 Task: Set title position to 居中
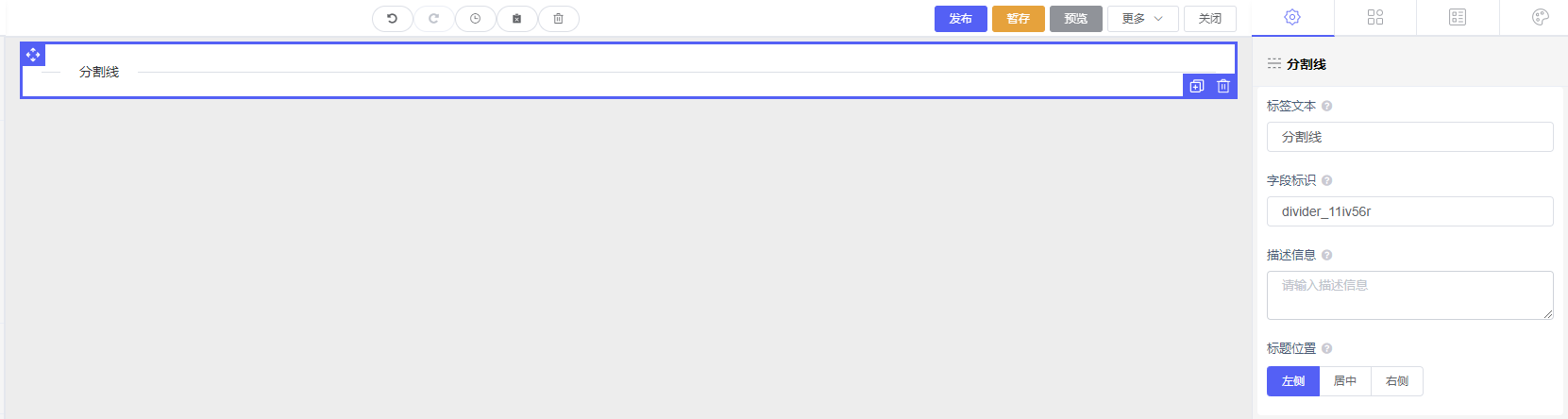tap(1345, 381)
